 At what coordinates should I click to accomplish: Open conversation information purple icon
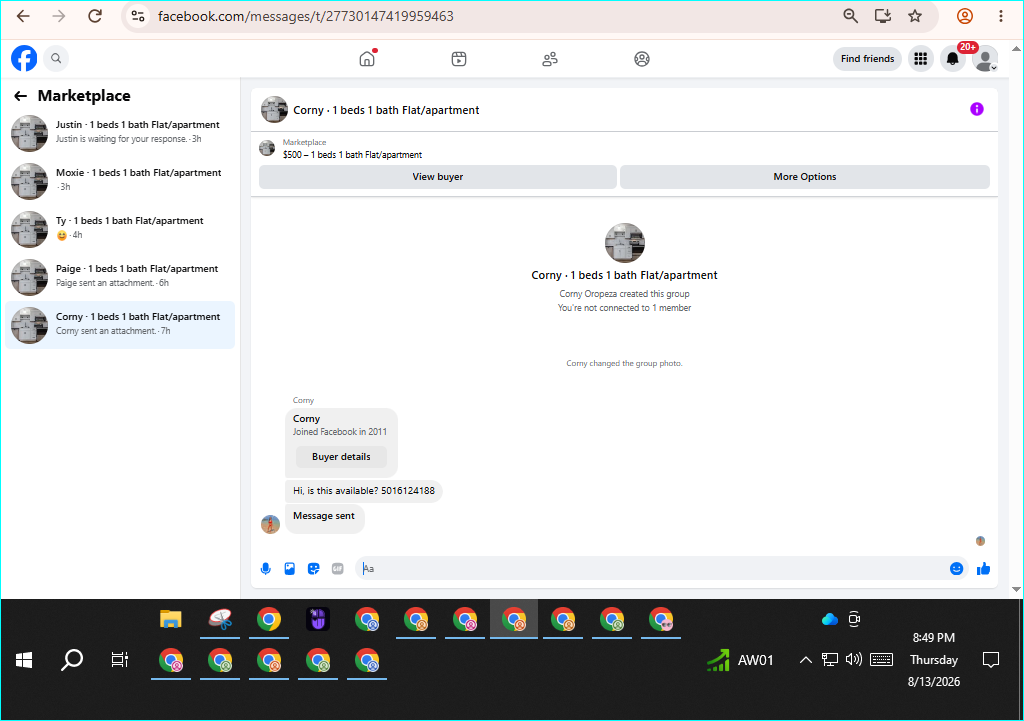tap(976, 109)
